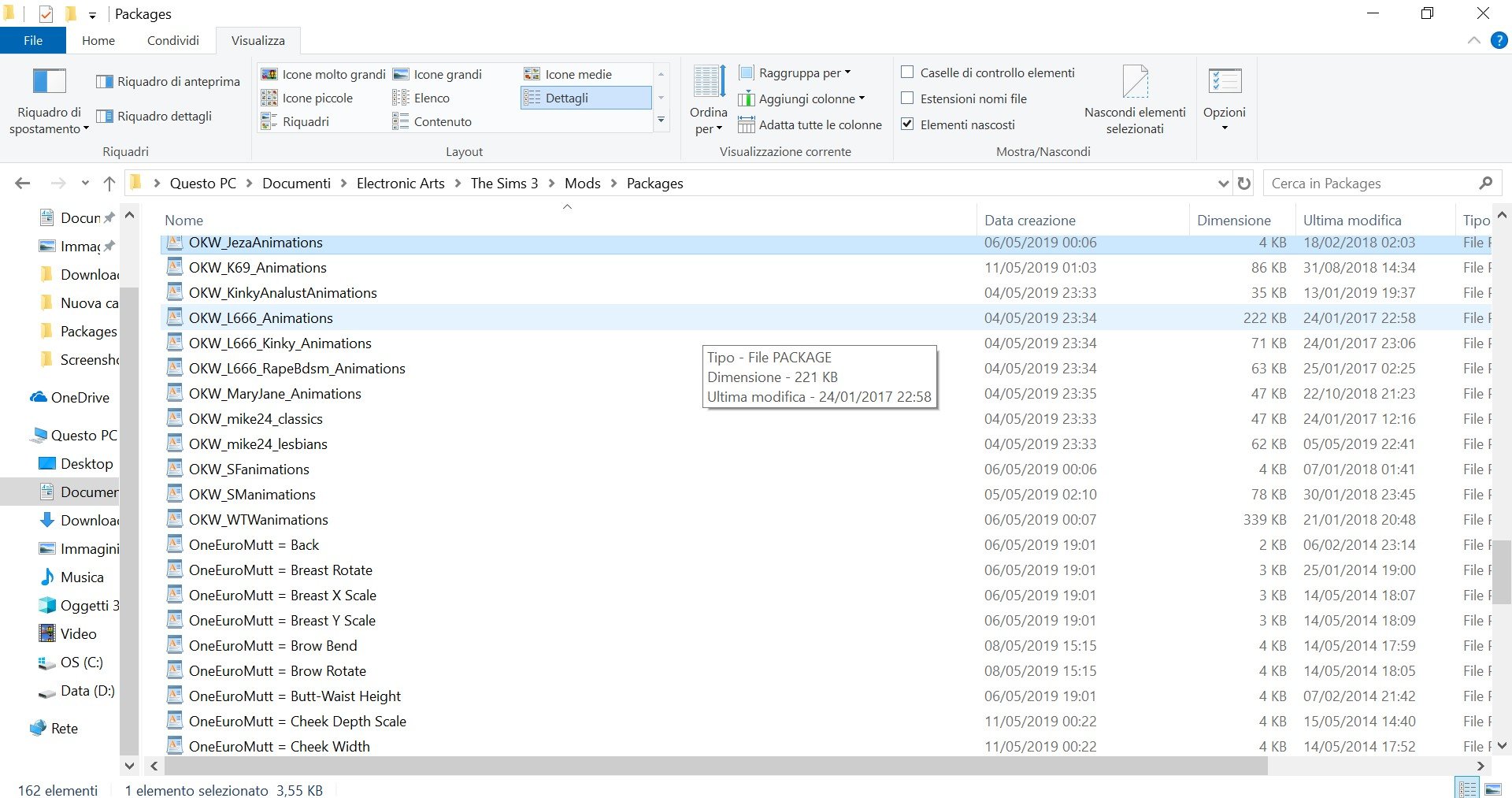
Task: Open the Quick Access Toolbar customize dropdown
Action: click(92, 15)
